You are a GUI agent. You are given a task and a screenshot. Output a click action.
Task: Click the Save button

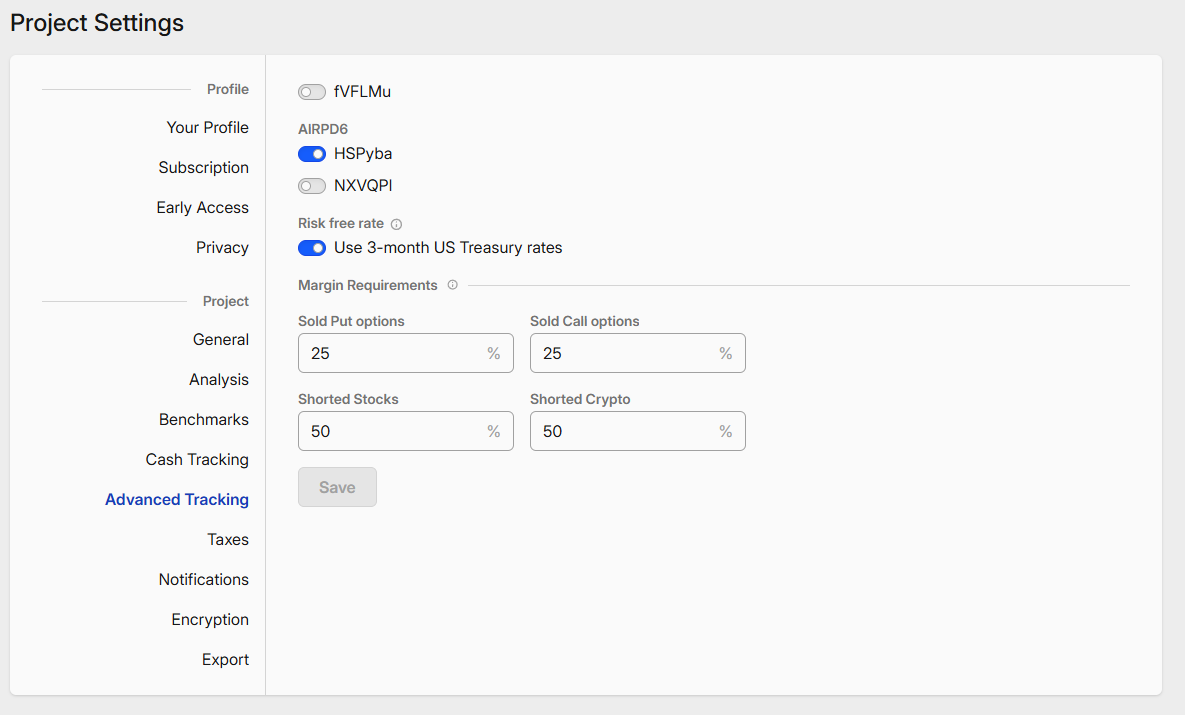[337, 487]
